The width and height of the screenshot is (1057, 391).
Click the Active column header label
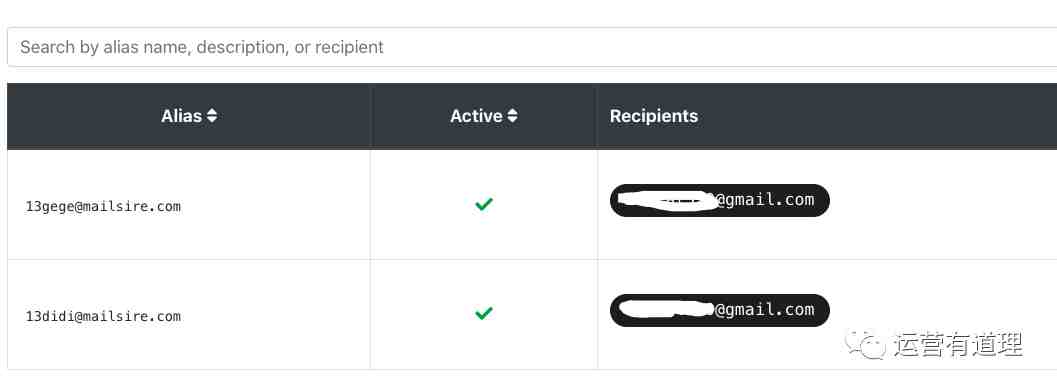(x=476, y=116)
